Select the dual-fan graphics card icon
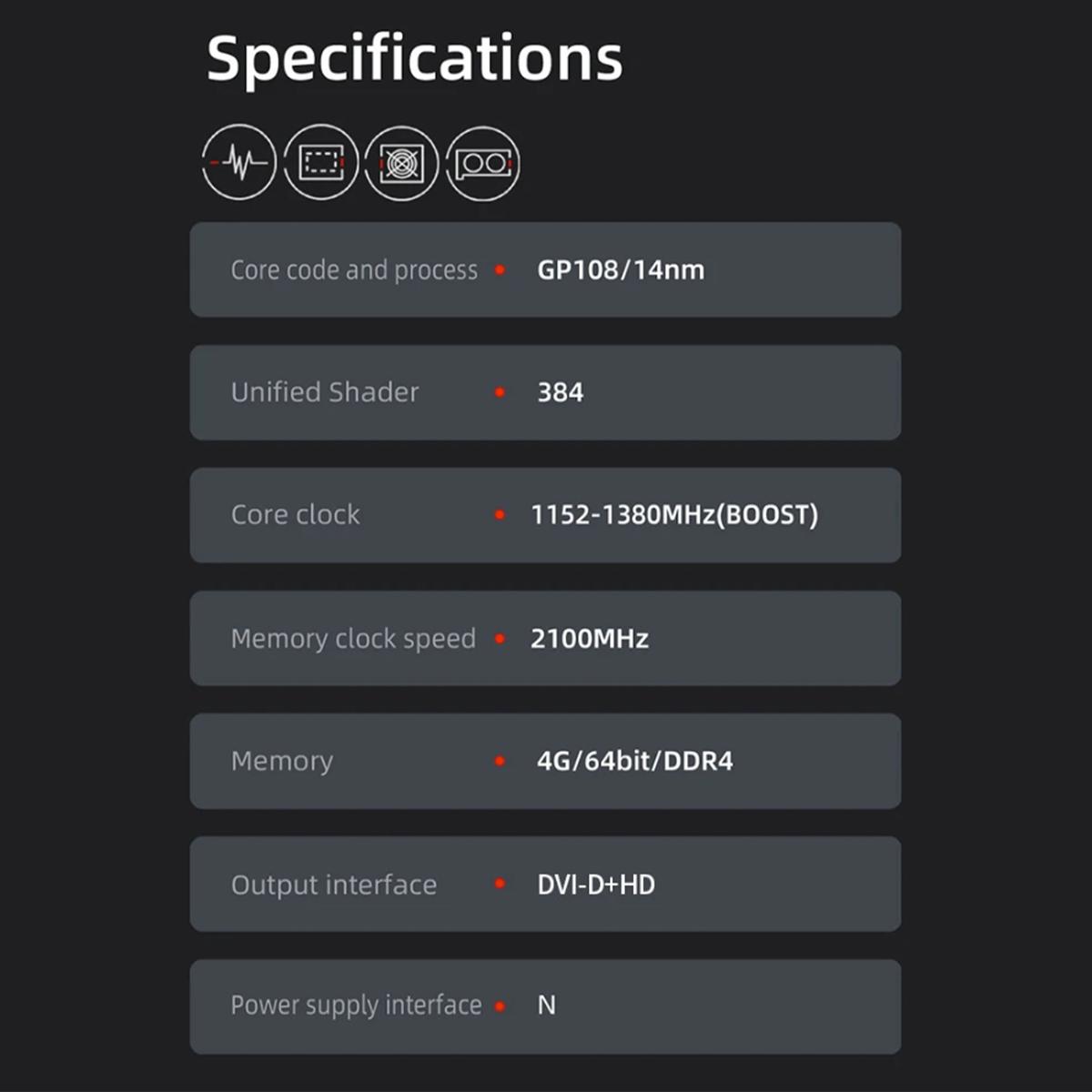The image size is (1092, 1092). [482, 163]
